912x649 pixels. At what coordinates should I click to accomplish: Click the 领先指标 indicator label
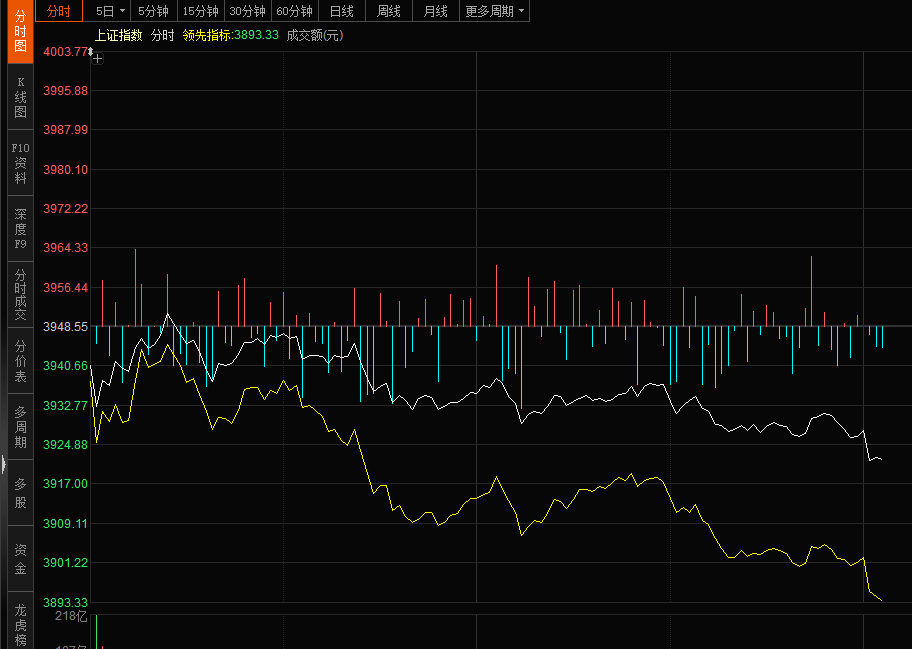(x=207, y=35)
